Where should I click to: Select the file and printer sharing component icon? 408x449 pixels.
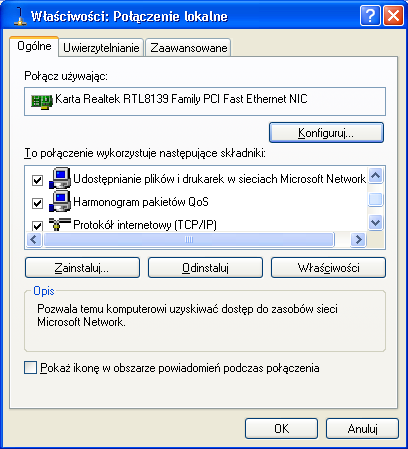[60, 178]
